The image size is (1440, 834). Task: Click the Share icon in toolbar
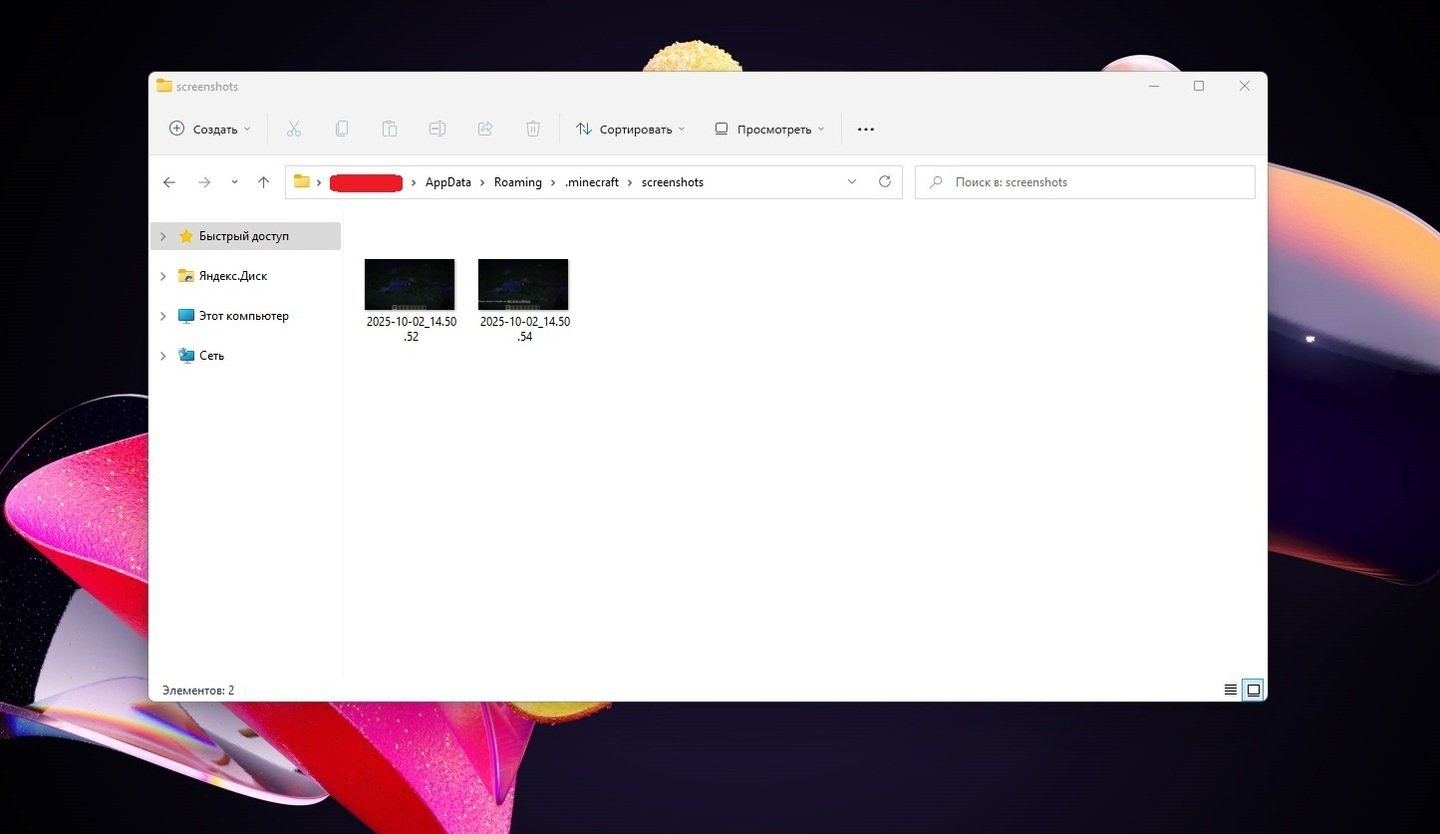(x=485, y=129)
